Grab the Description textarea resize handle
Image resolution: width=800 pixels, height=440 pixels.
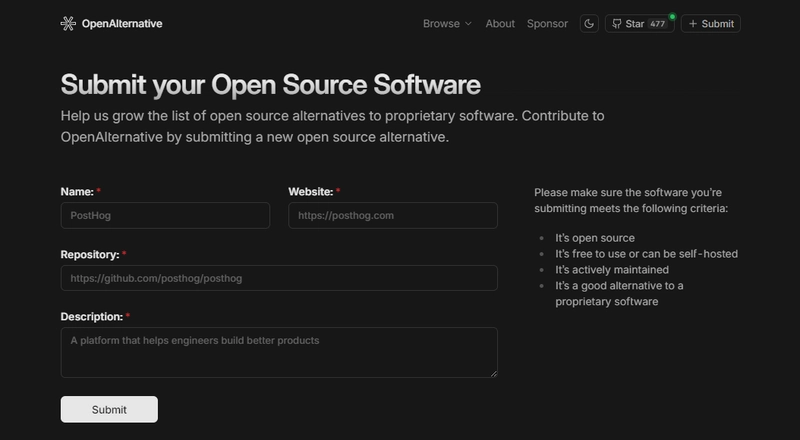[493, 374]
